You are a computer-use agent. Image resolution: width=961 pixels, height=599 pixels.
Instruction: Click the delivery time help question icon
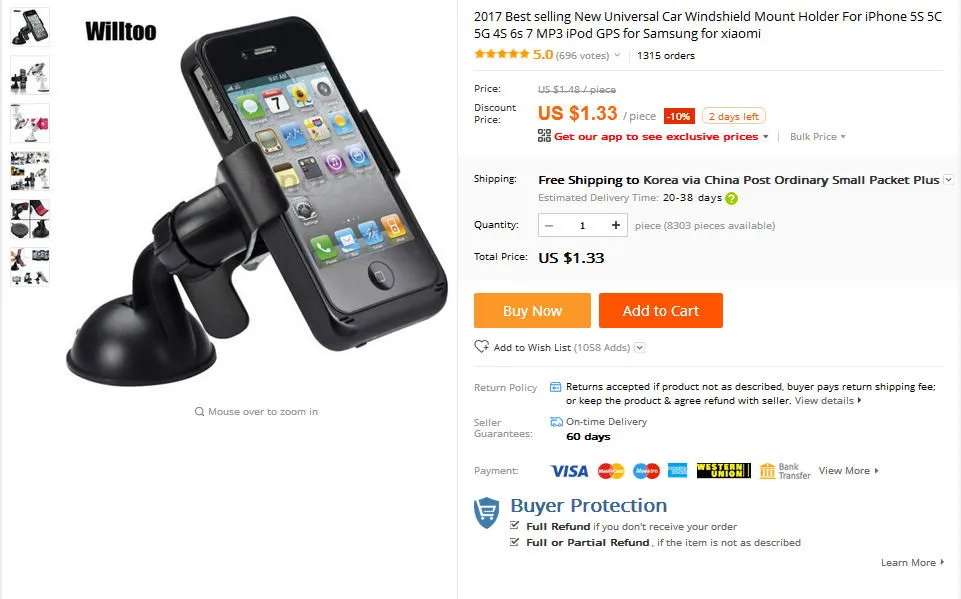731,198
